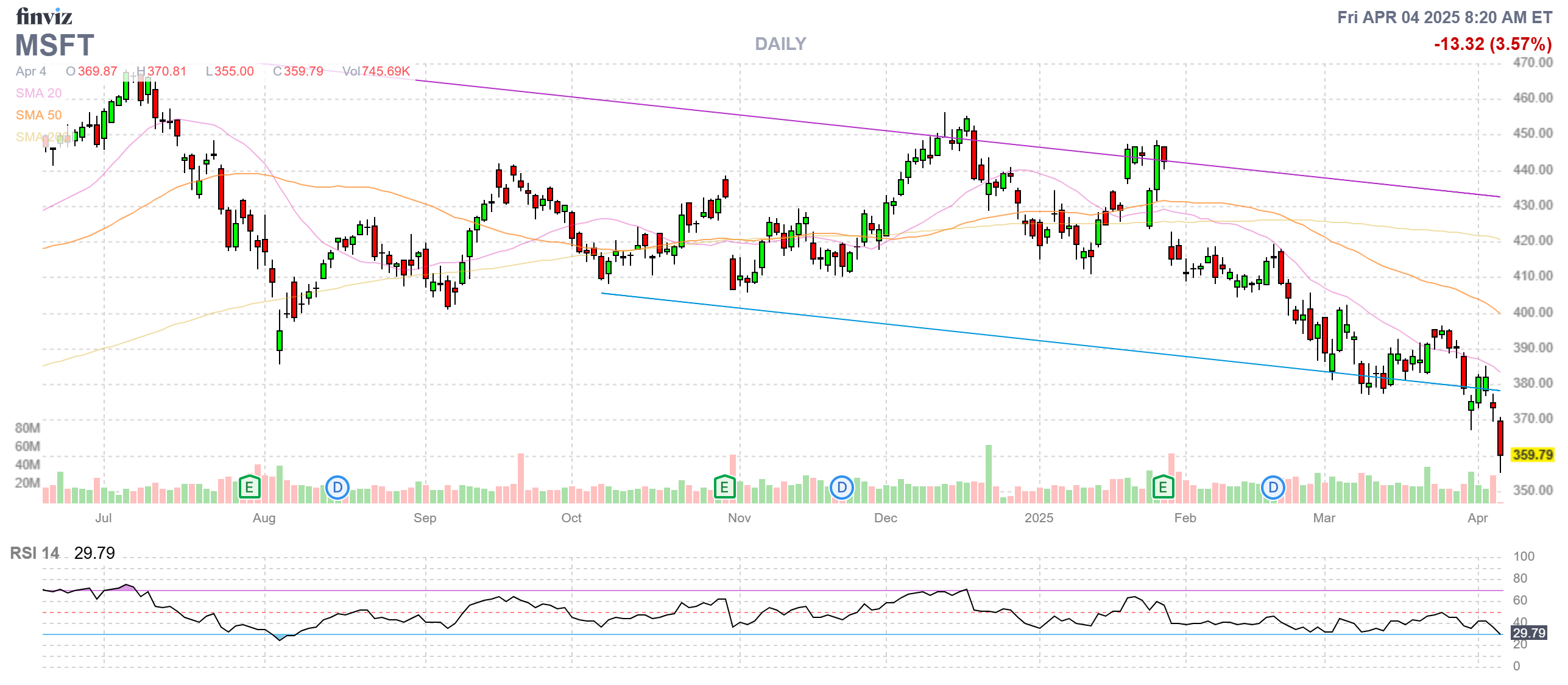Click the MSFT ticker symbol
The image size is (1568, 685).
[x=55, y=45]
